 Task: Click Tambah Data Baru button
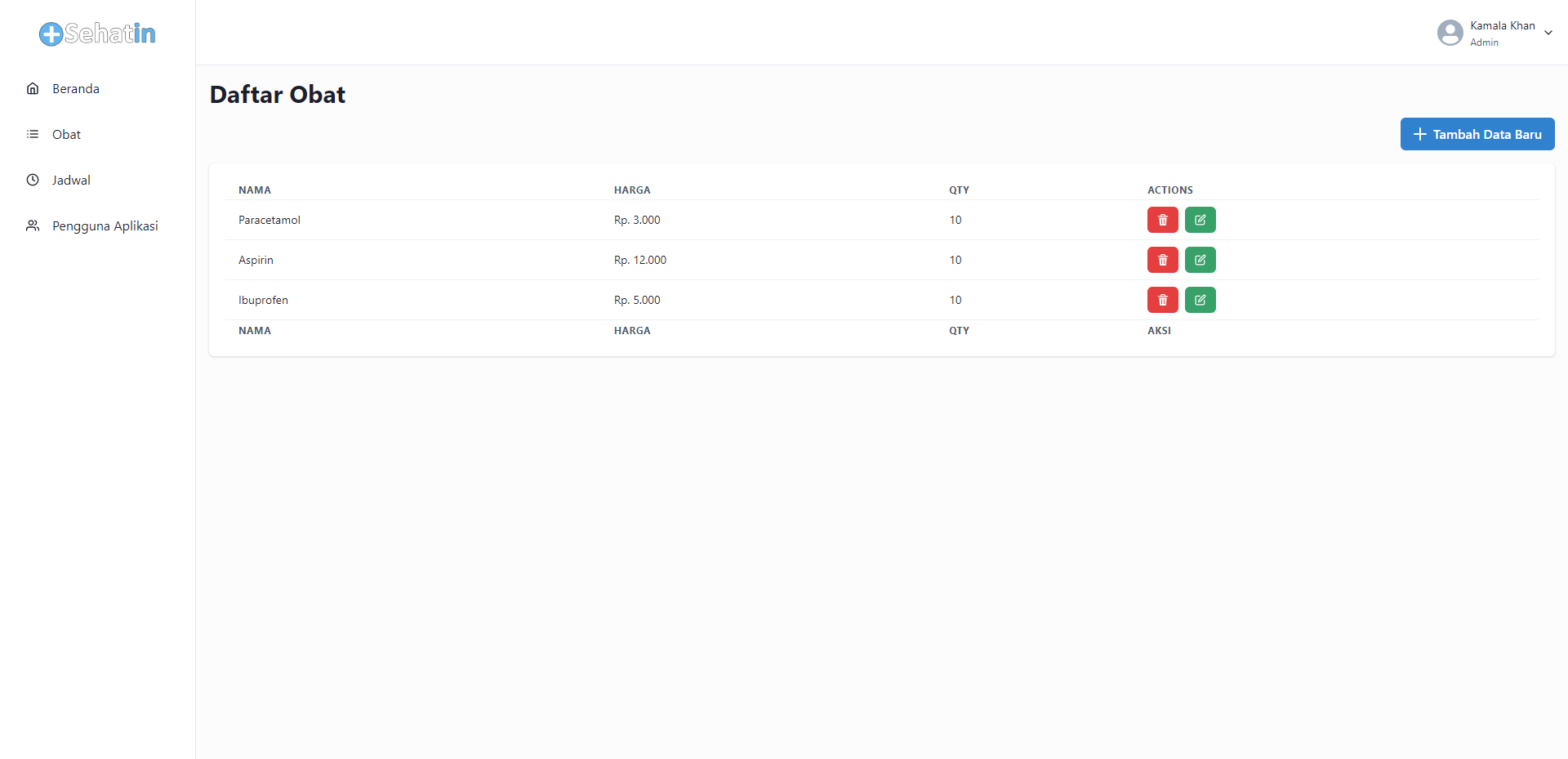point(1477,134)
